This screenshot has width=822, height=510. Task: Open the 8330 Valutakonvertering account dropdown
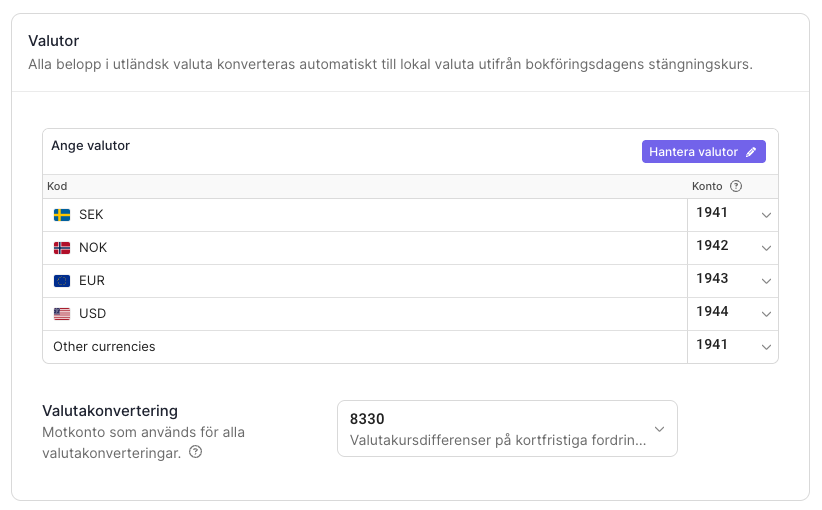tap(507, 429)
